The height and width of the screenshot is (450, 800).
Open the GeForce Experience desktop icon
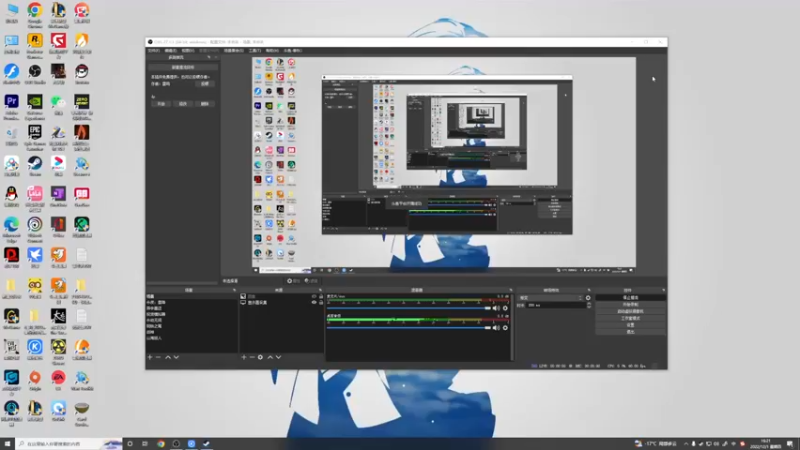point(35,107)
